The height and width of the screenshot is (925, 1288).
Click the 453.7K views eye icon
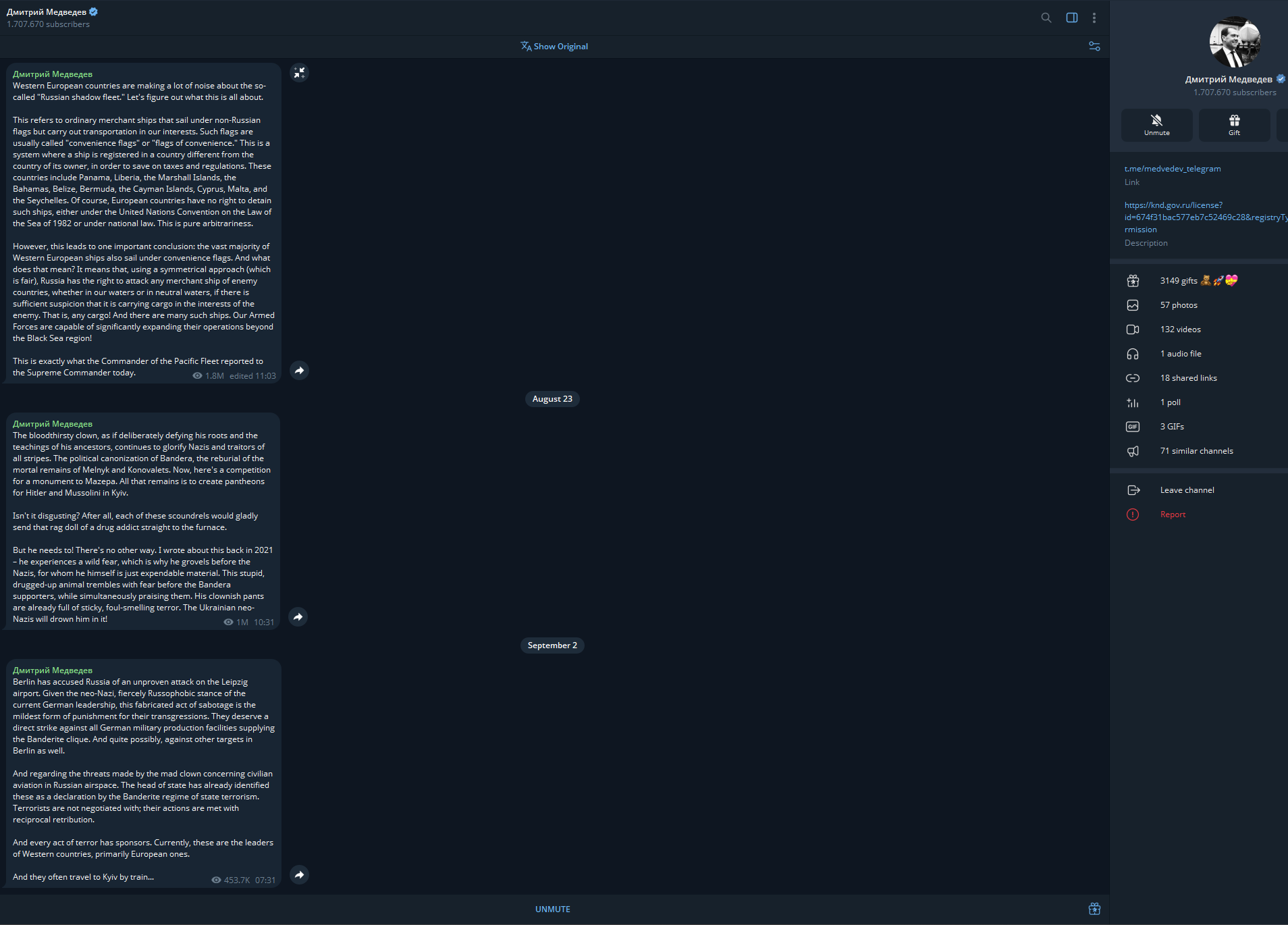216,880
